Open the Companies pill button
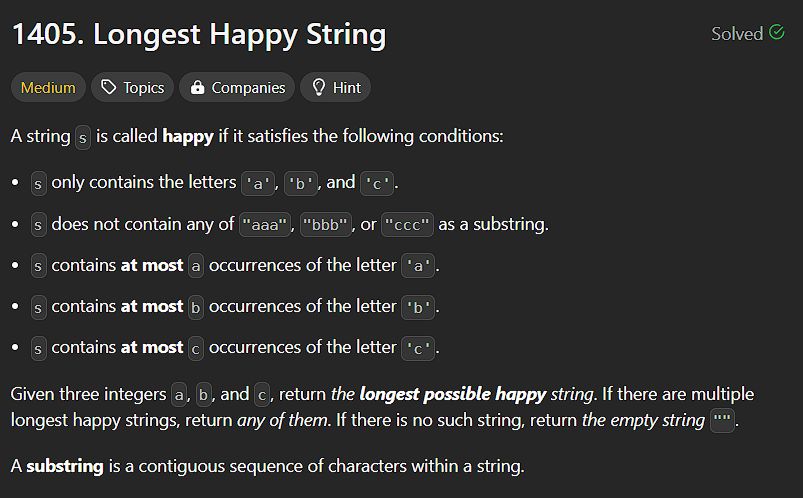 (237, 87)
